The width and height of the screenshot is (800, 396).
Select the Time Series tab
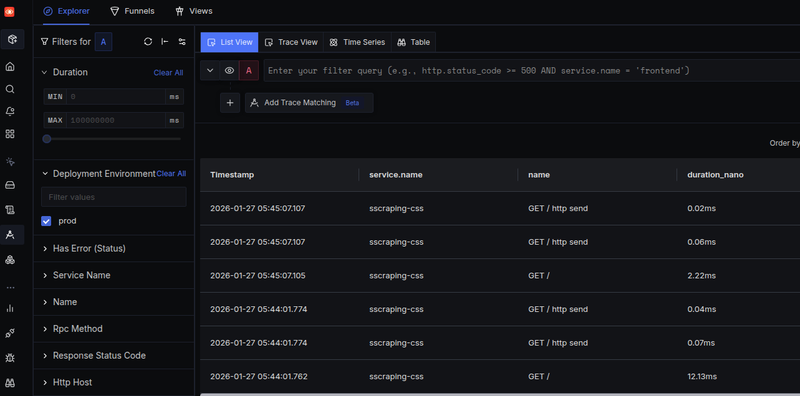pyautogui.click(x=357, y=42)
